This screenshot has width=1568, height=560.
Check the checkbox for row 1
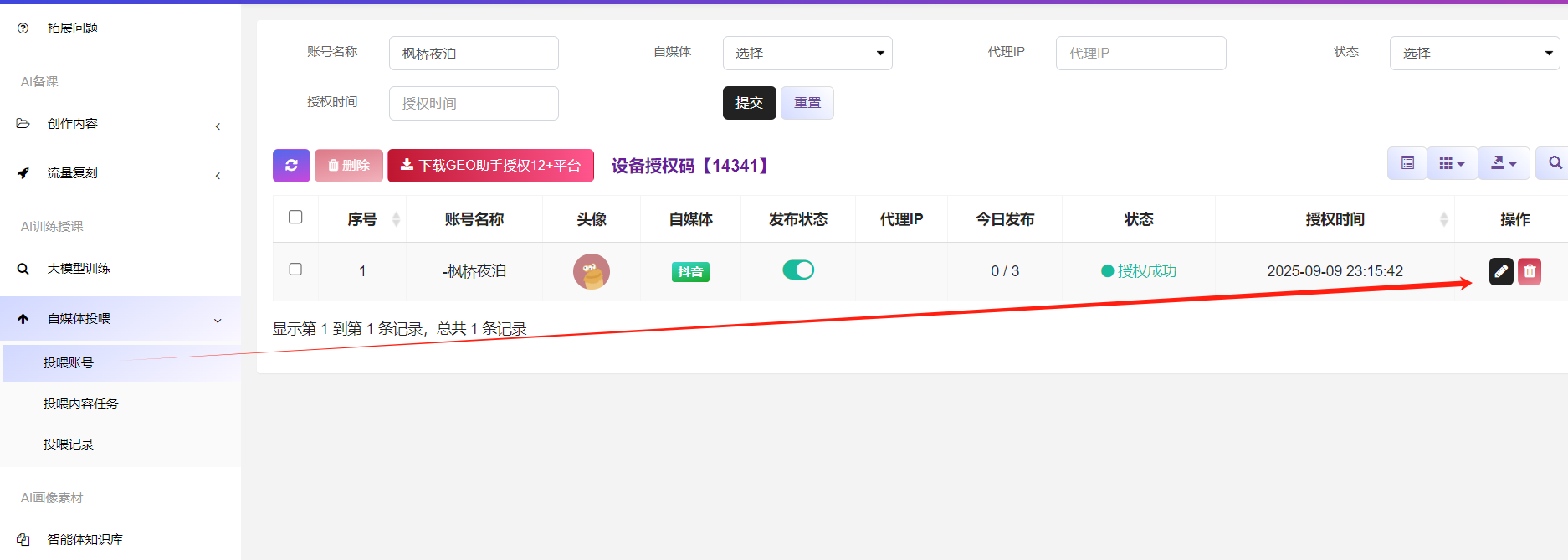click(x=295, y=270)
